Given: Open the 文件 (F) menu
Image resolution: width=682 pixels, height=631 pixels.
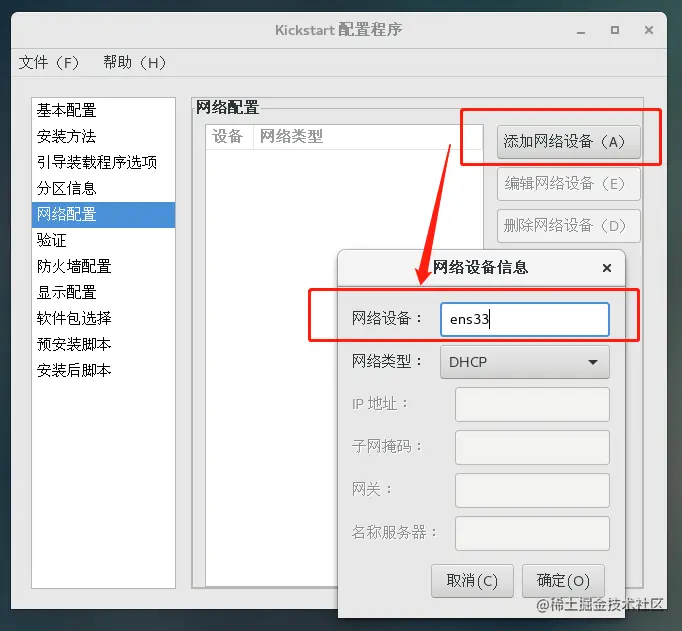Looking at the screenshot, I should click(x=48, y=63).
